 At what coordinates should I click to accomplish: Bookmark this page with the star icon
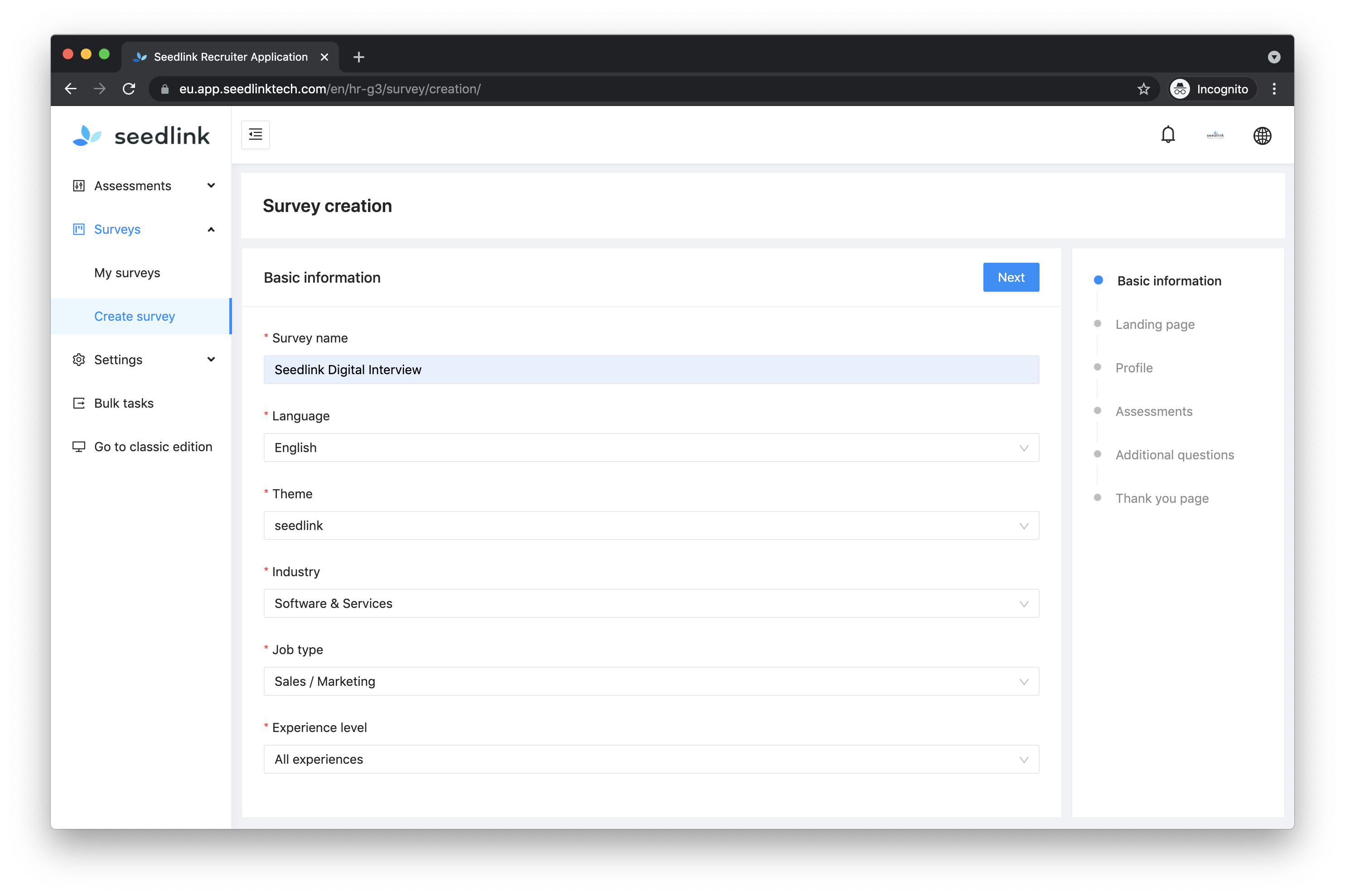tap(1142, 89)
